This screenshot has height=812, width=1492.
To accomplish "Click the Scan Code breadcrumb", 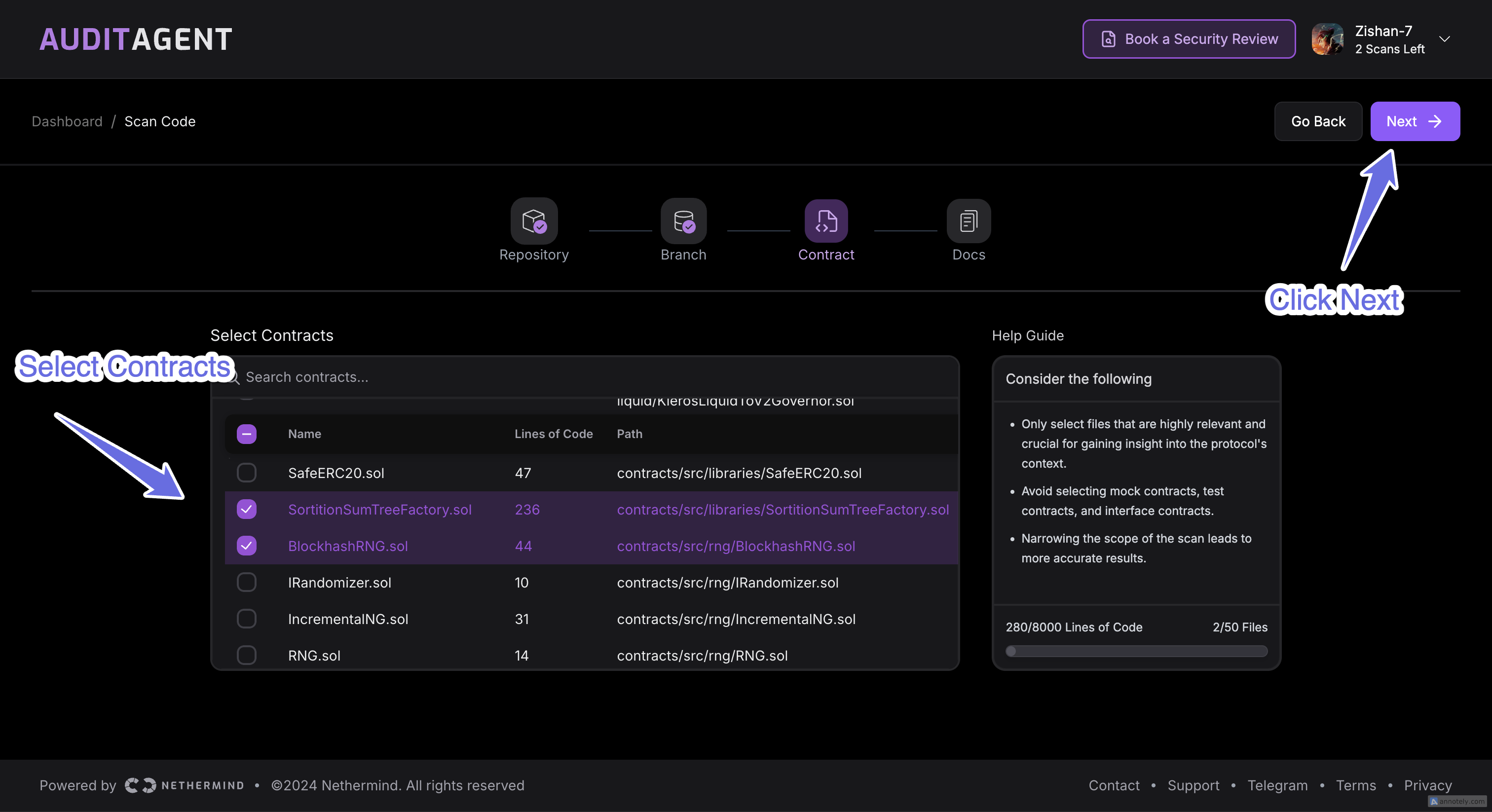I will point(160,122).
